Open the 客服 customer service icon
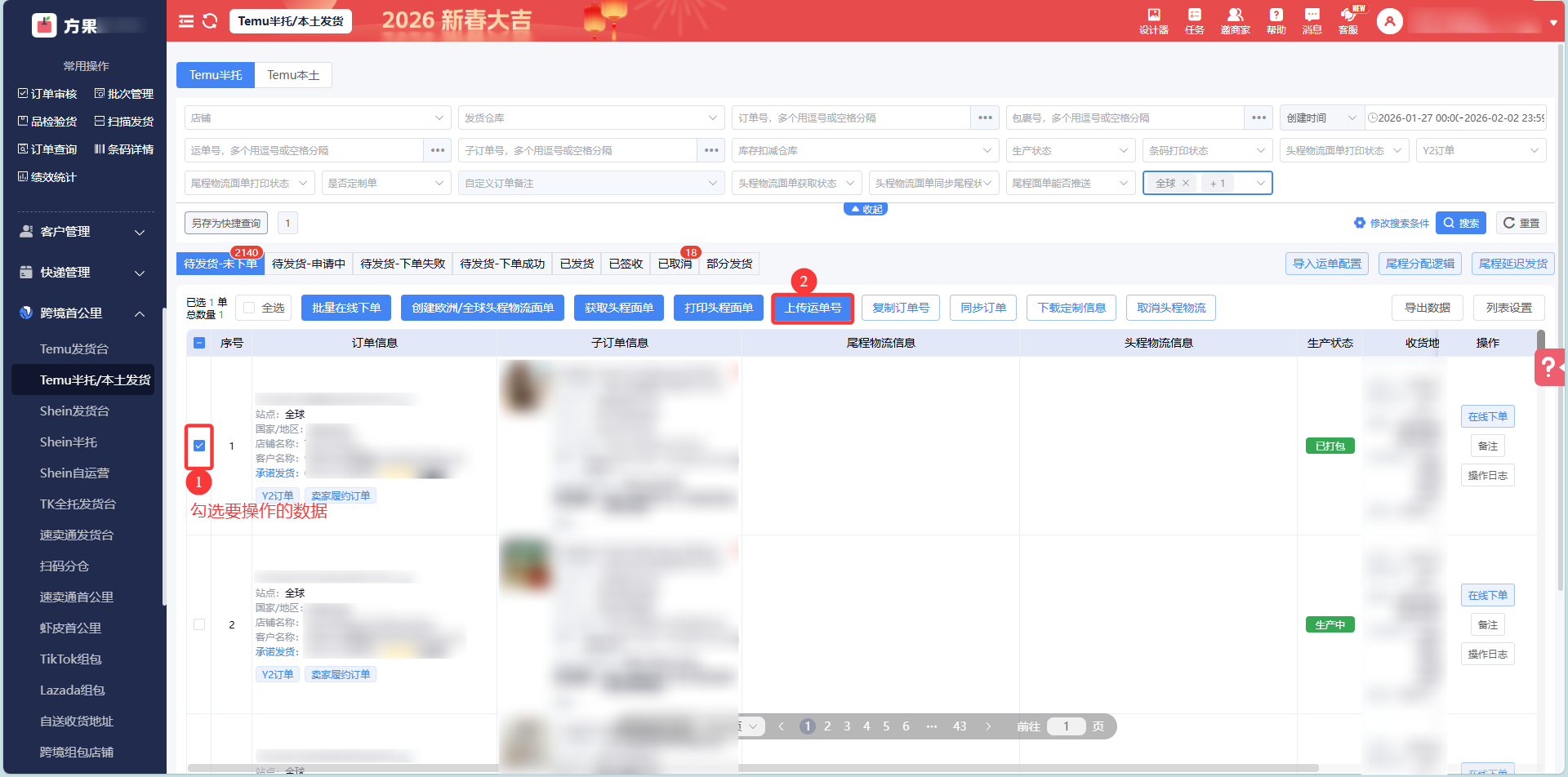1568x777 pixels. (1348, 21)
